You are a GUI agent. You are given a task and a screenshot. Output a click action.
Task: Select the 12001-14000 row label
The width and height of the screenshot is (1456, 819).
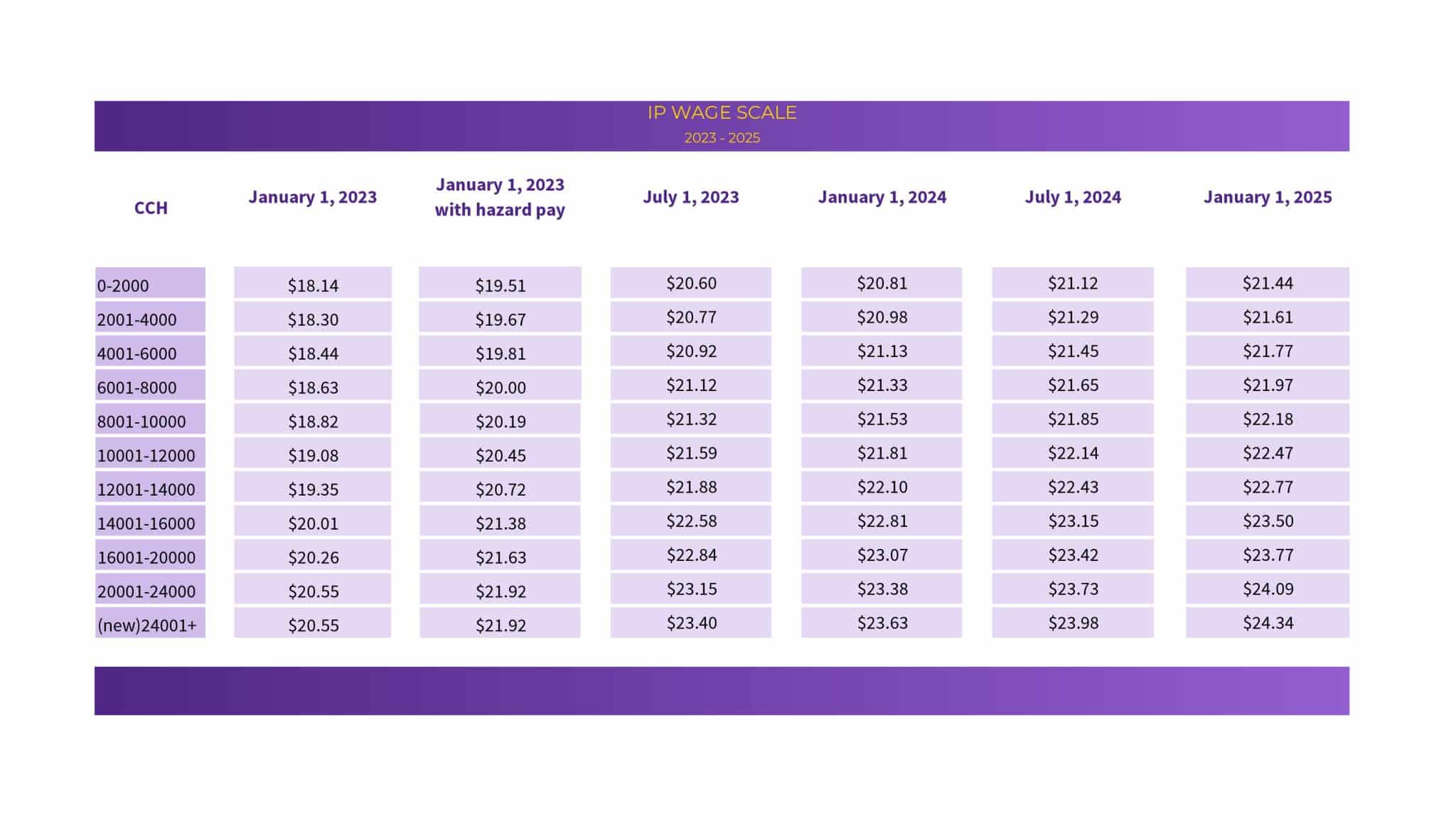[150, 489]
